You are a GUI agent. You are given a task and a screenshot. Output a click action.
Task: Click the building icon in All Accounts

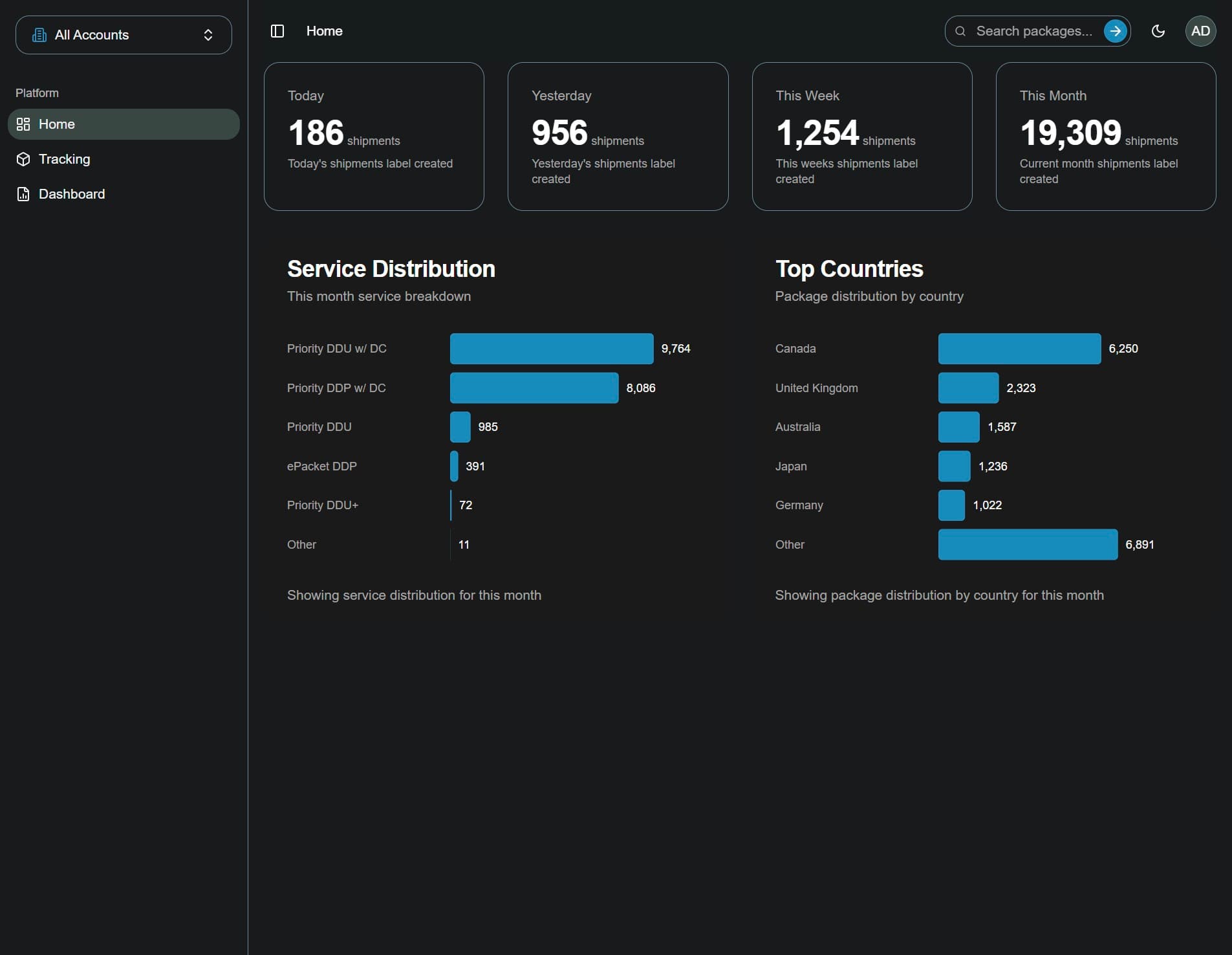(39, 35)
